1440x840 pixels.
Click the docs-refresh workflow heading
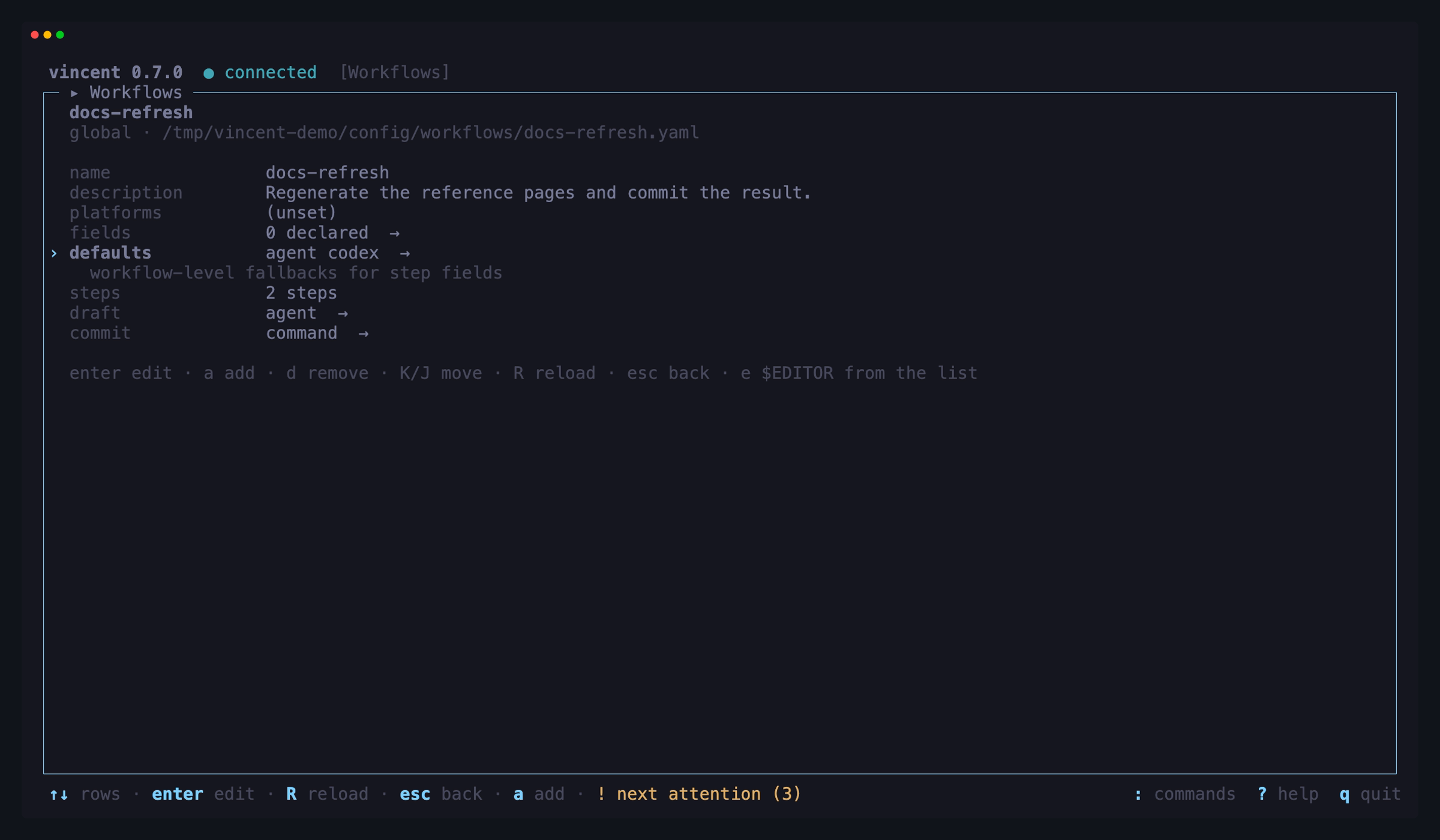click(x=131, y=112)
